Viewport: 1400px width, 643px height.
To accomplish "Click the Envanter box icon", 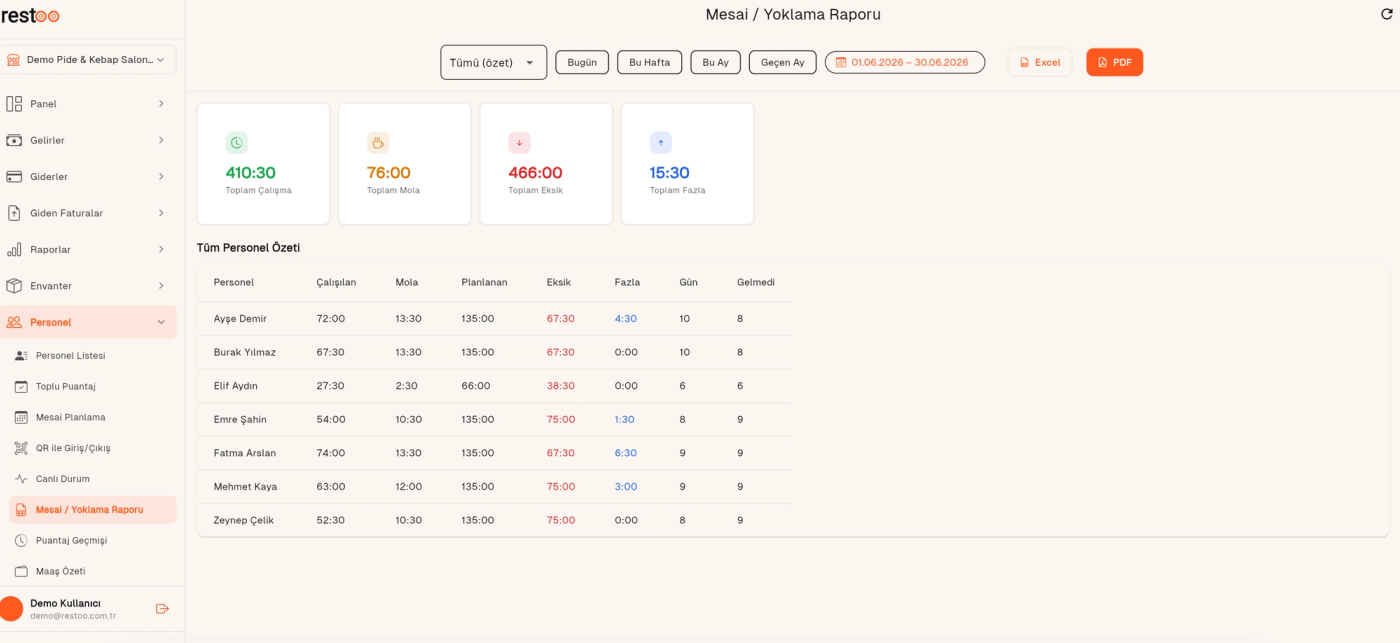I will click(14, 286).
